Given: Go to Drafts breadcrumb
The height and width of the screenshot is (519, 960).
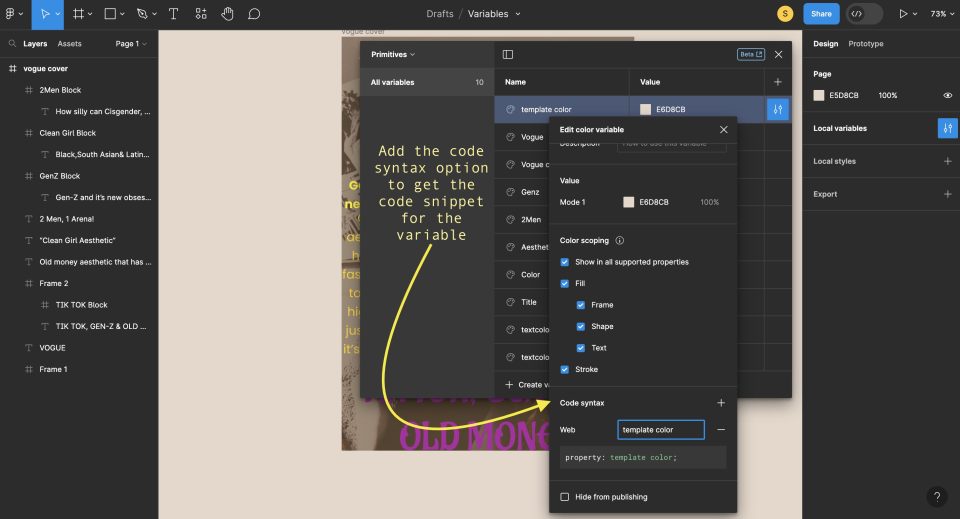Looking at the screenshot, I should 440,13.
